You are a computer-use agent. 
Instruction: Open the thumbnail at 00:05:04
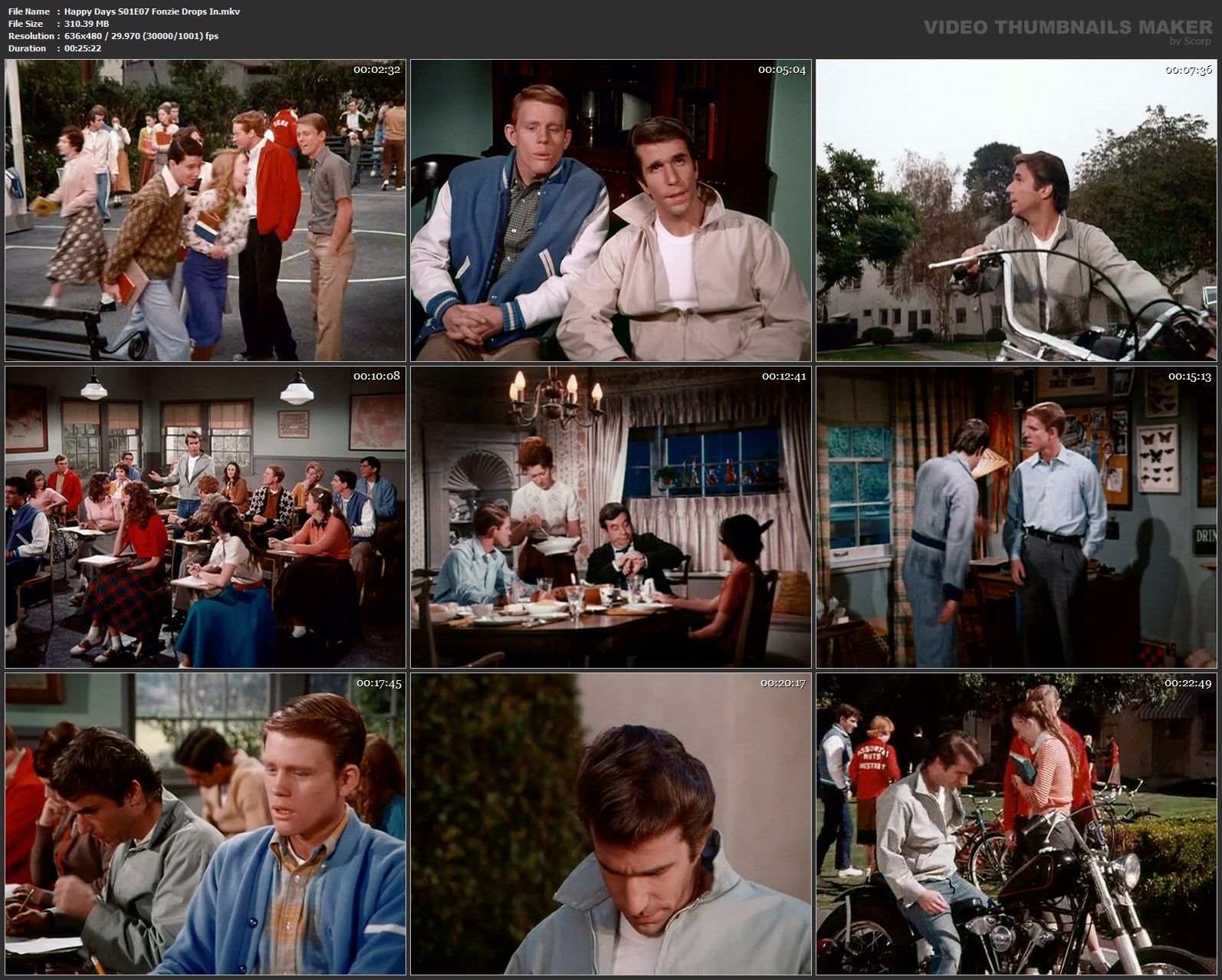[610, 210]
